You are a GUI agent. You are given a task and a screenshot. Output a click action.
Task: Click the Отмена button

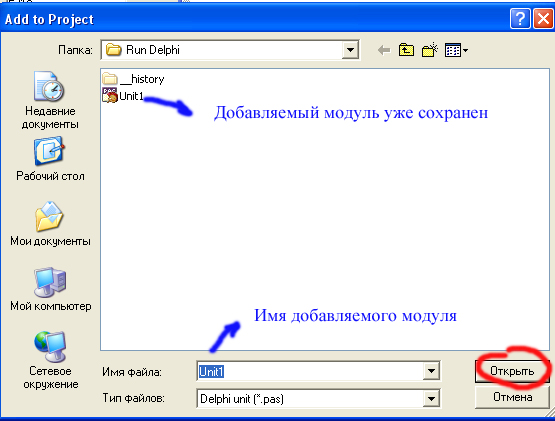click(x=512, y=397)
